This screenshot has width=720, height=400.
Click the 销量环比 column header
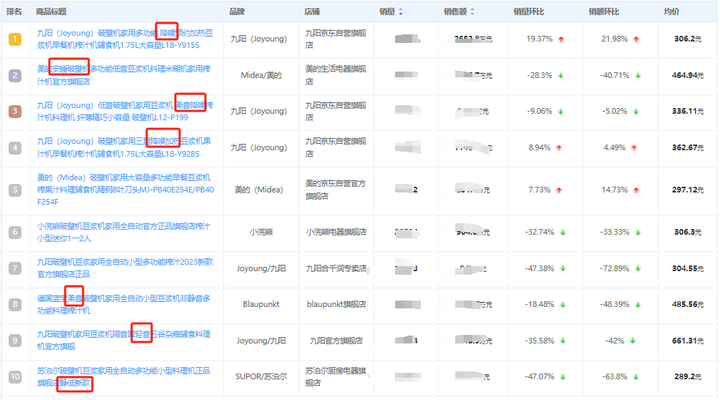tap(529, 11)
